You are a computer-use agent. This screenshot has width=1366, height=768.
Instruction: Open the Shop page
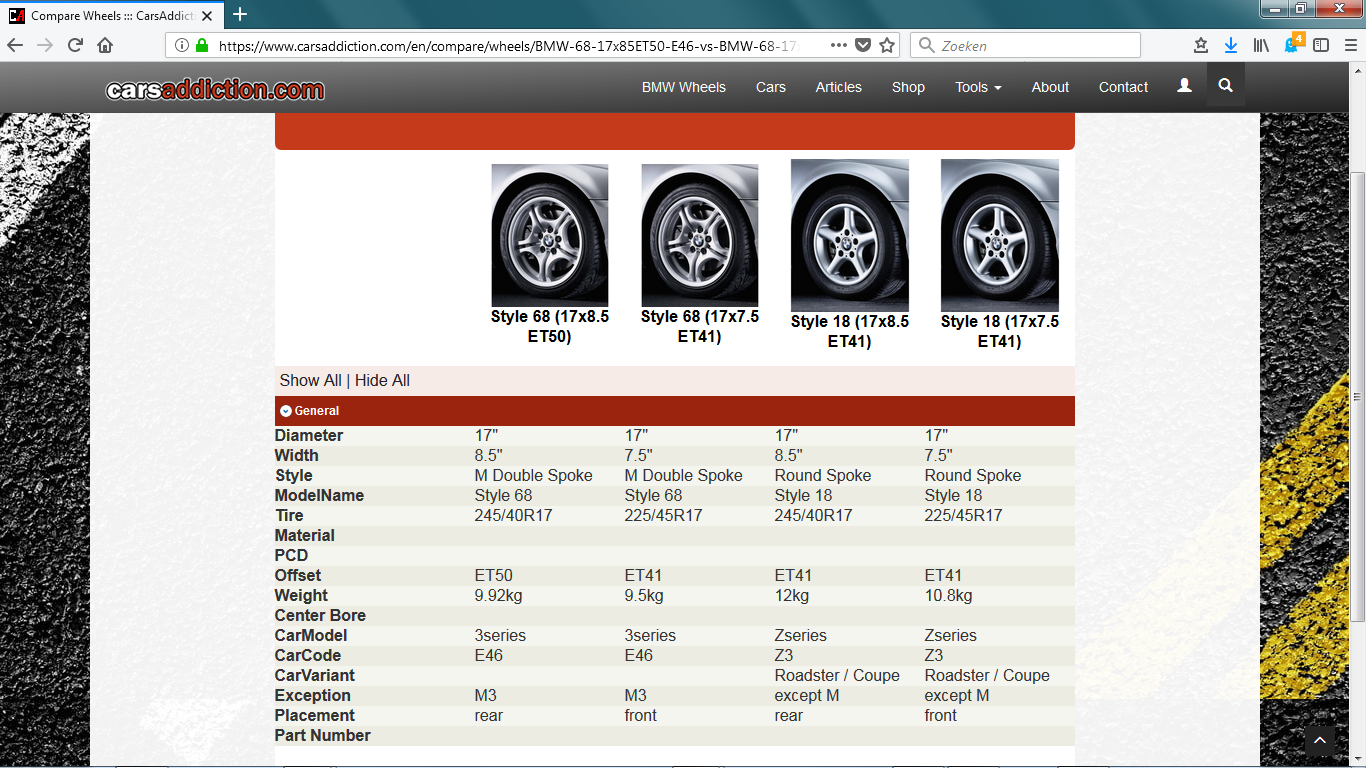(x=908, y=87)
